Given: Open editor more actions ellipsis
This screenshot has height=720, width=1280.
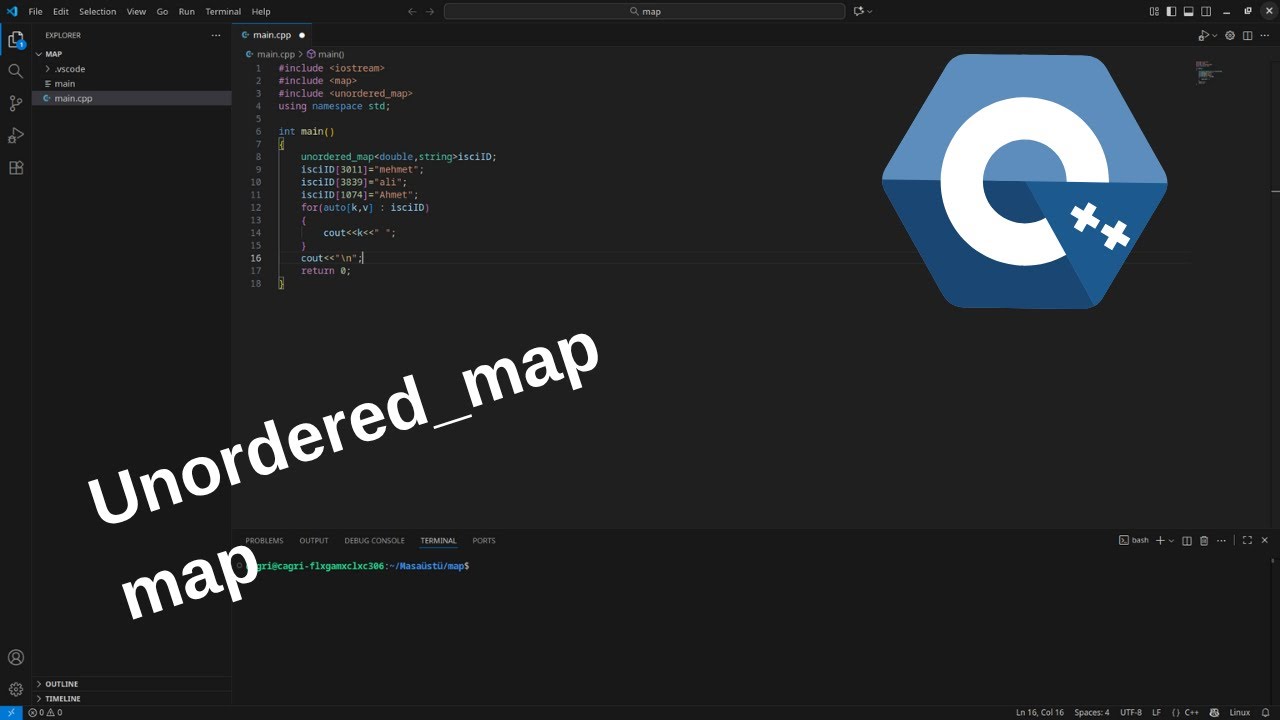Looking at the screenshot, I should pos(1265,35).
